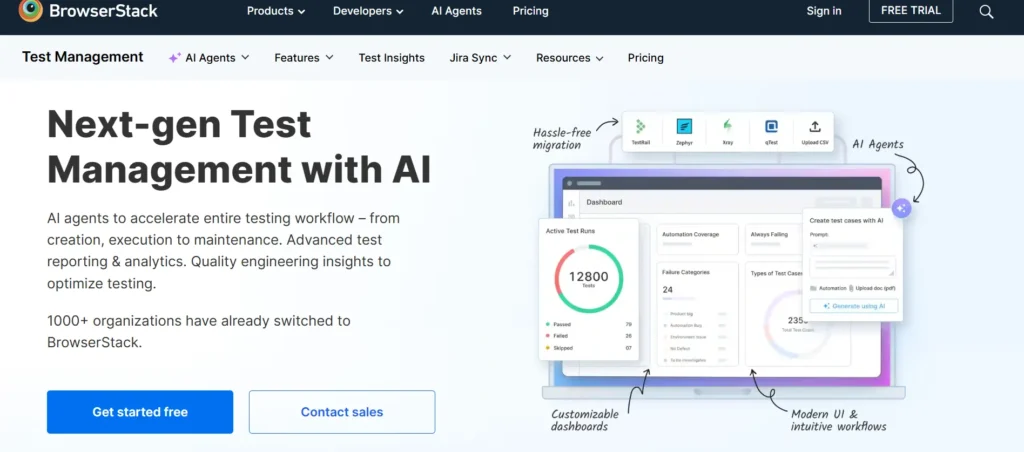Image resolution: width=1024 pixels, height=452 pixels.
Task: Click the Always Failing card
Action: click(774, 238)
